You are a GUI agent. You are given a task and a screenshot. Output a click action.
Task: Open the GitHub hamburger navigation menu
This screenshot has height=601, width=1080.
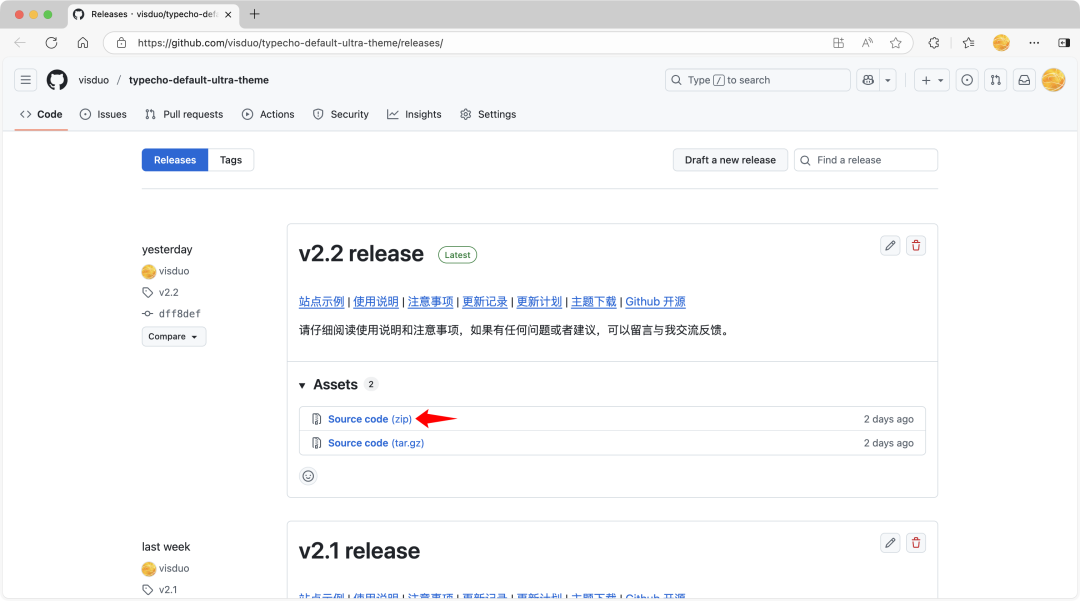tap(25, 80)
